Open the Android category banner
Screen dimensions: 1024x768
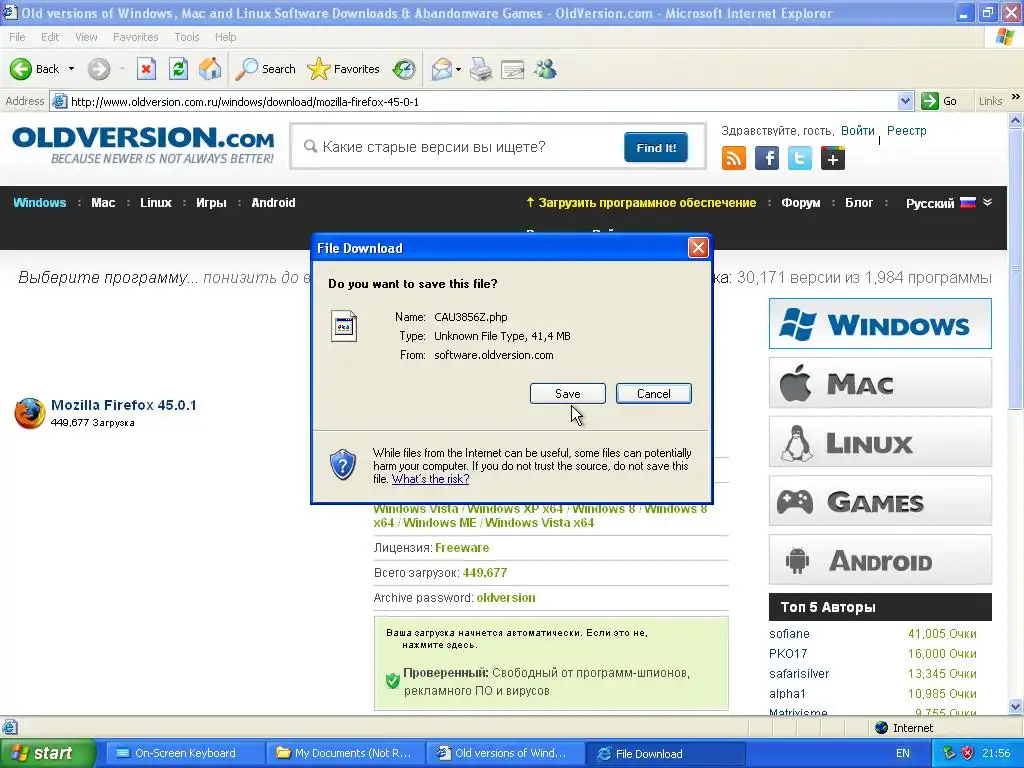880,560
